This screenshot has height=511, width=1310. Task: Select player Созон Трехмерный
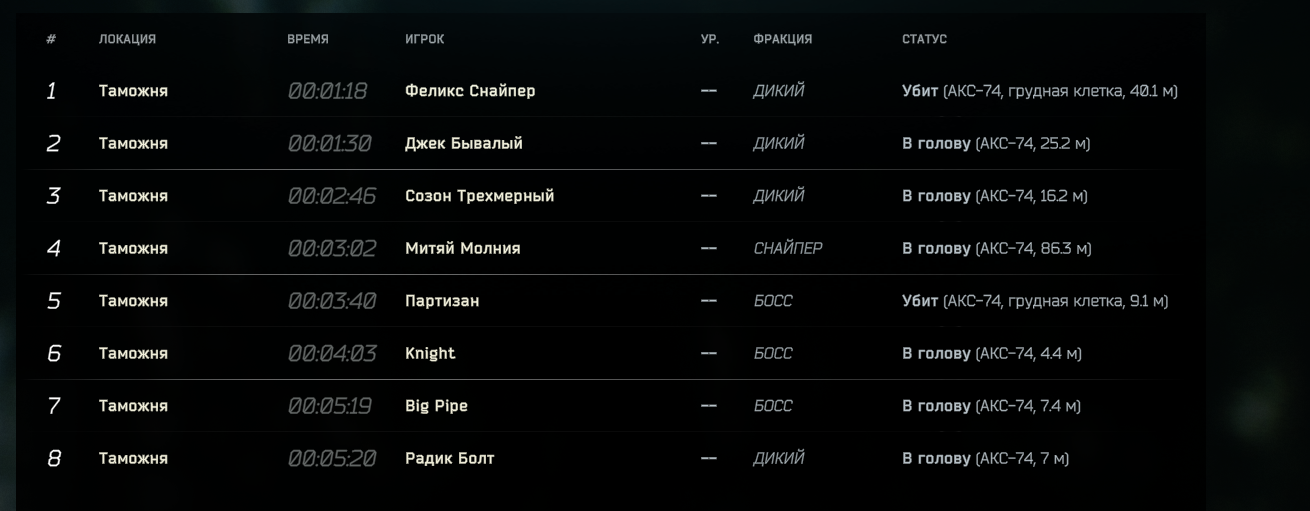479,196
